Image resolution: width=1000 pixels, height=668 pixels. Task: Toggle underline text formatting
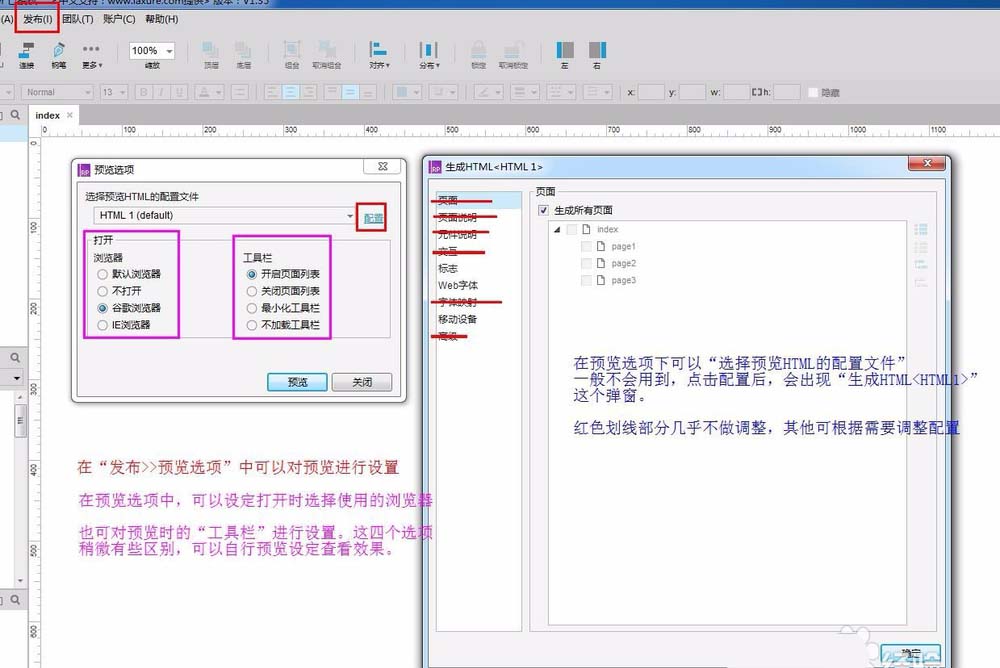click(179, 93)
